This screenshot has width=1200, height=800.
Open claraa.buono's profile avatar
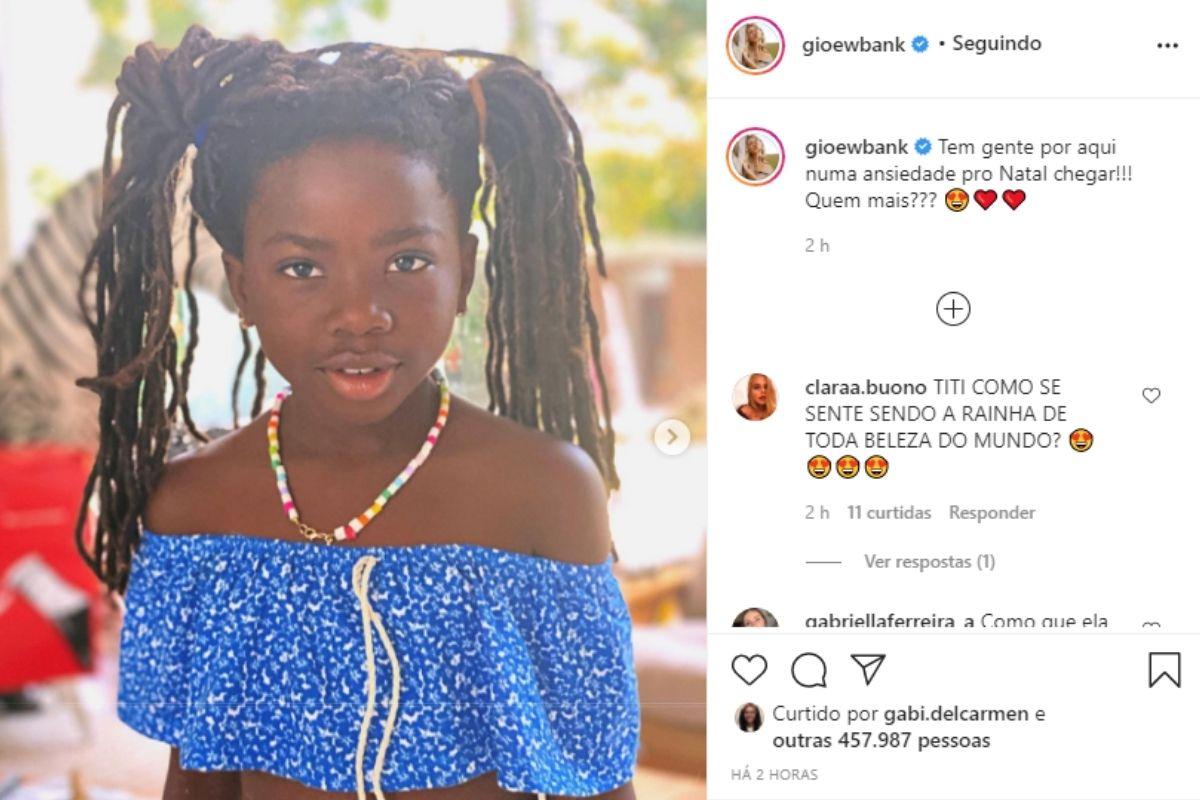pos(755,397)
